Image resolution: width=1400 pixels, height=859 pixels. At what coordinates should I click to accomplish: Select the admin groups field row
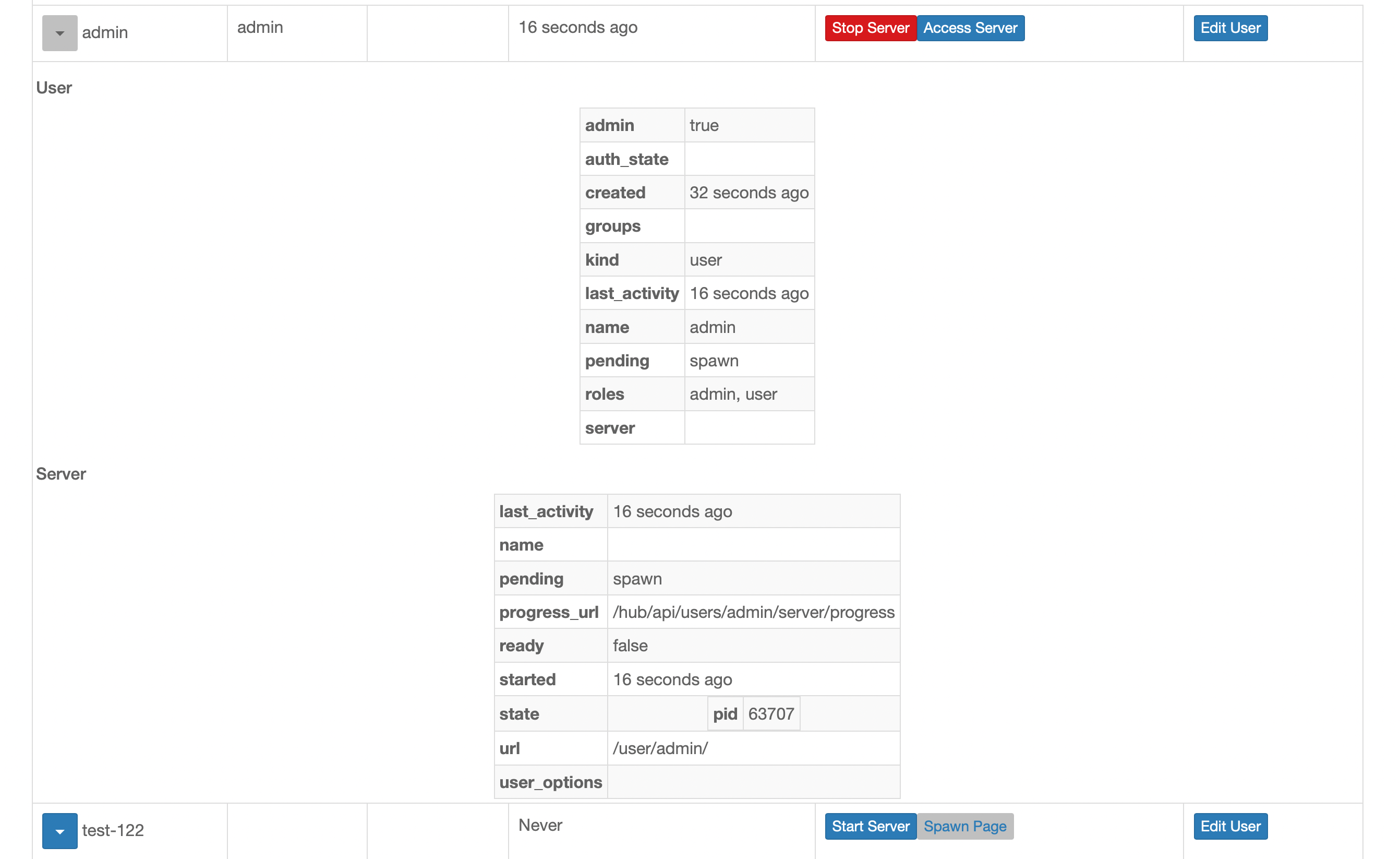(696, 226)
